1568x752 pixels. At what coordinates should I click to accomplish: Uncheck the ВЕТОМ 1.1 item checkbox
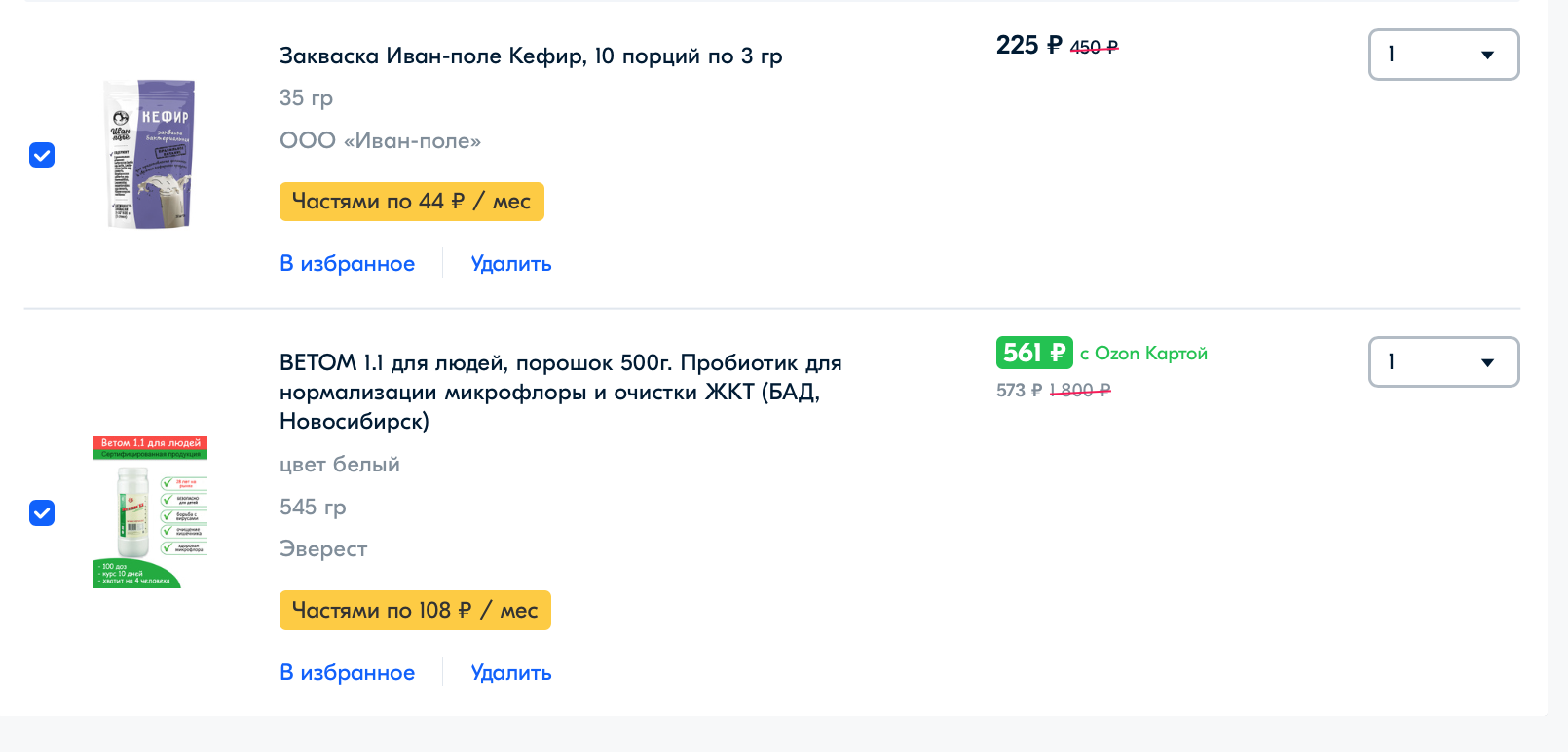click(42, 512)
